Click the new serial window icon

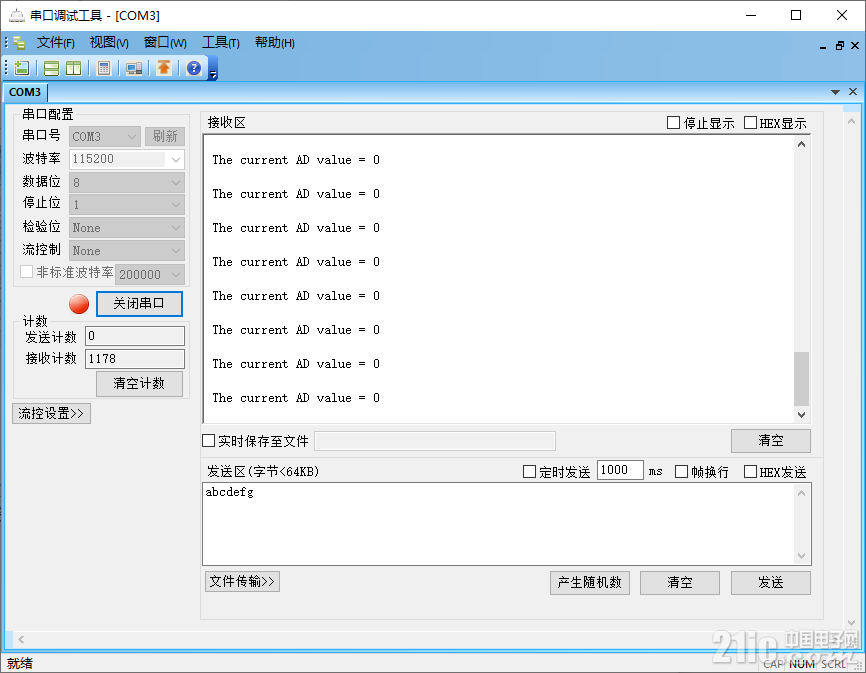pyautogui.click(x=22, y=68)
